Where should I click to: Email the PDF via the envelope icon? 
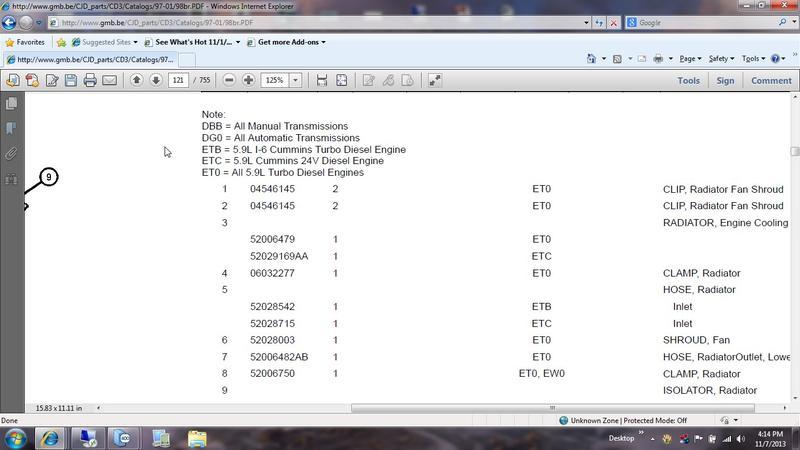coord(110,80)
